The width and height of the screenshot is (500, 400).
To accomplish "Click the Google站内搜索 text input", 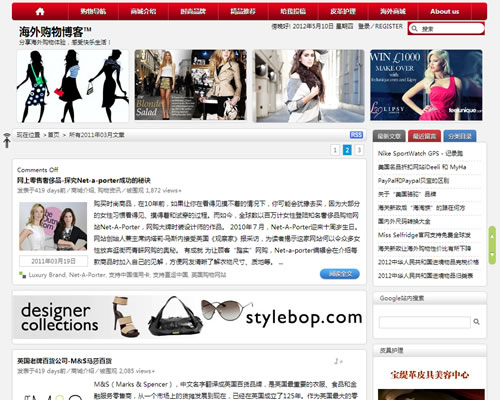I will click(x=425, y=322).
